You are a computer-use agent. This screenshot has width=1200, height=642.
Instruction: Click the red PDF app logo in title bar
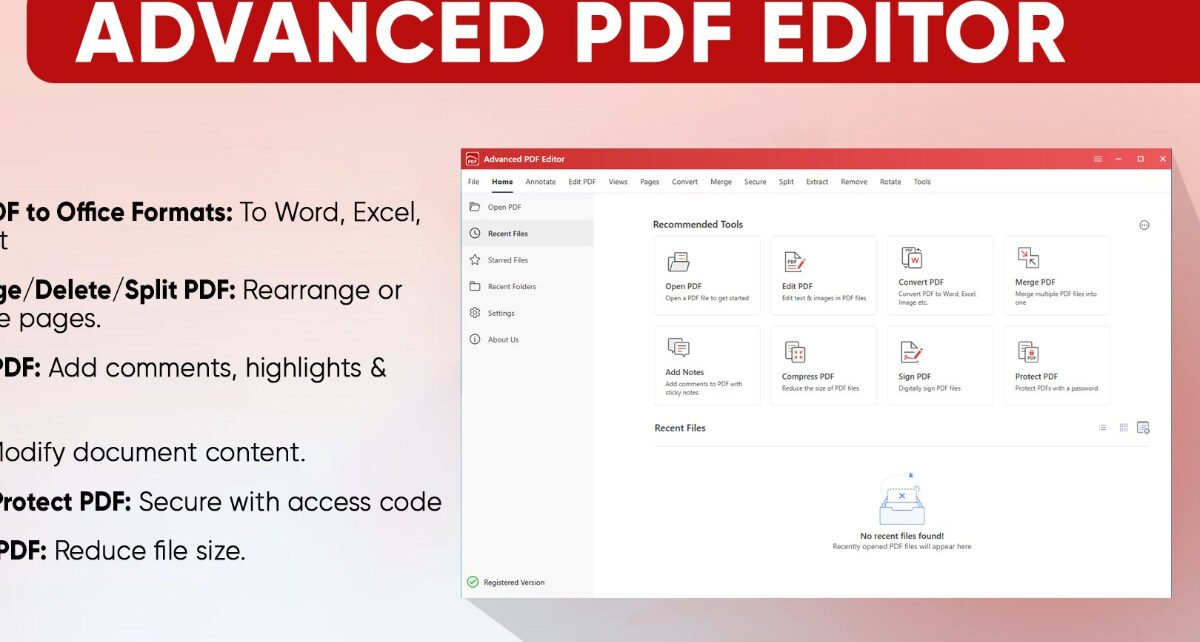(473, 159)
